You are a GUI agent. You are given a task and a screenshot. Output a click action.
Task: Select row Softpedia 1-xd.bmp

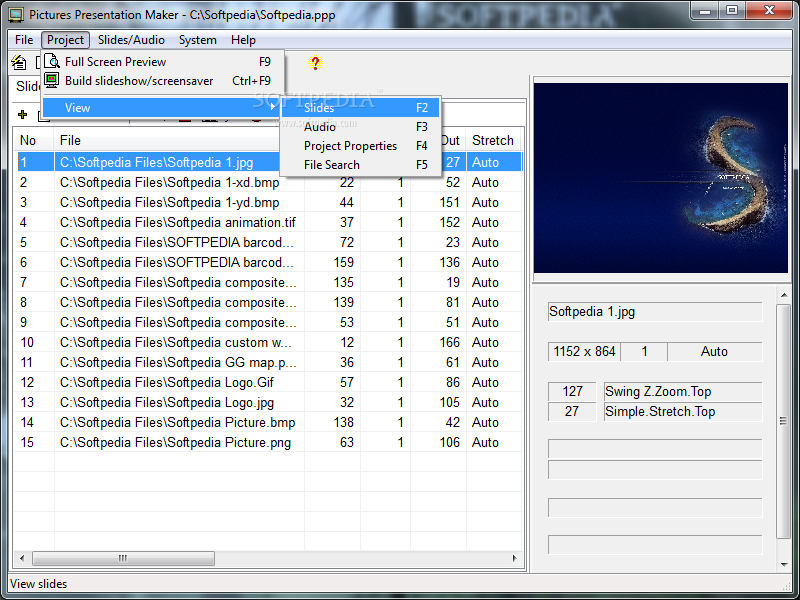click(x=268, y=182)
